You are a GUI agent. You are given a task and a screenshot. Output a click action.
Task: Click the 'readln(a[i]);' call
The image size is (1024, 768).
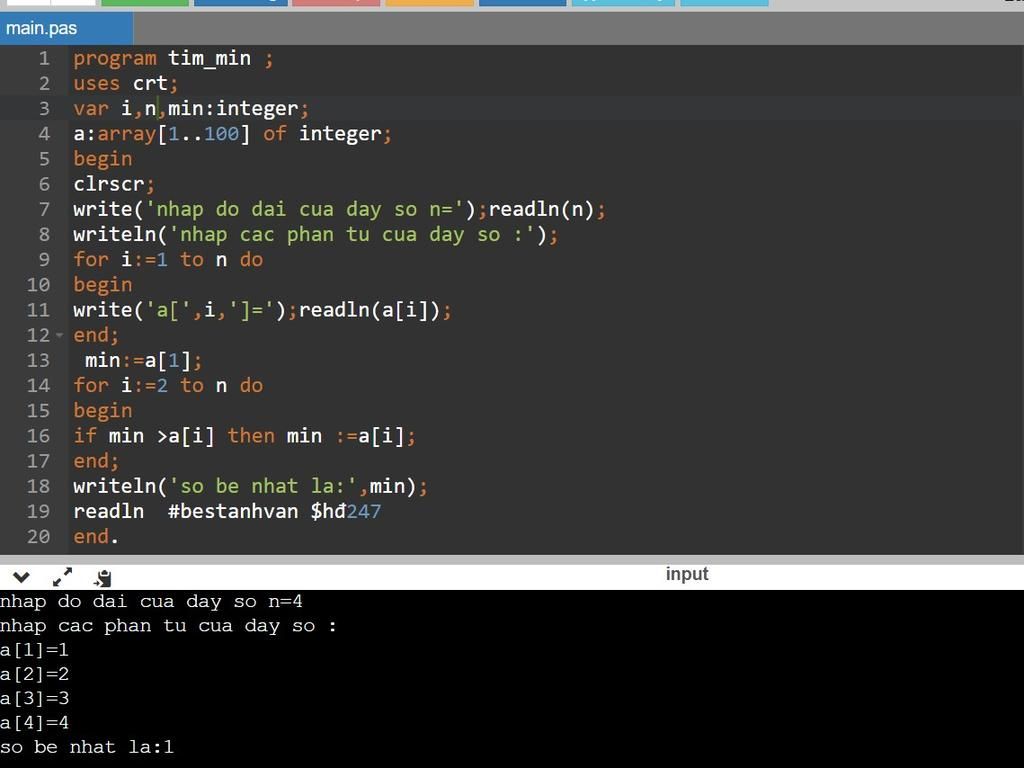click(x=375, y=310)
